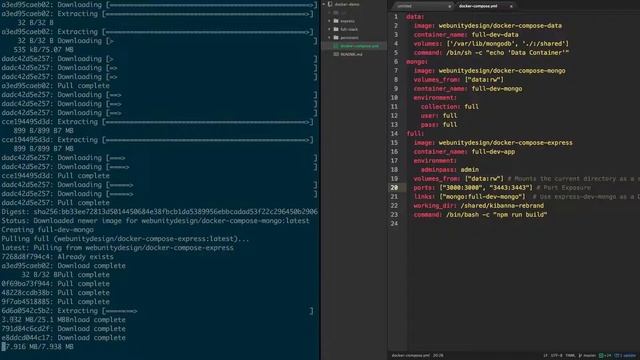
Task: Click the green git changes indicator
Action: click(x=604, y=356)
